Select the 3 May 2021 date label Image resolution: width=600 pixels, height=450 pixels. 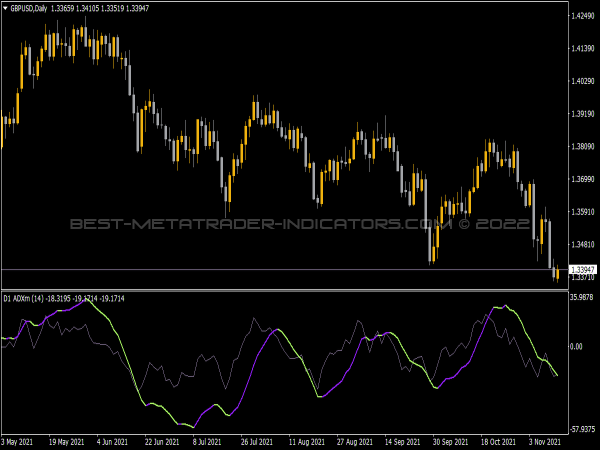17,442
